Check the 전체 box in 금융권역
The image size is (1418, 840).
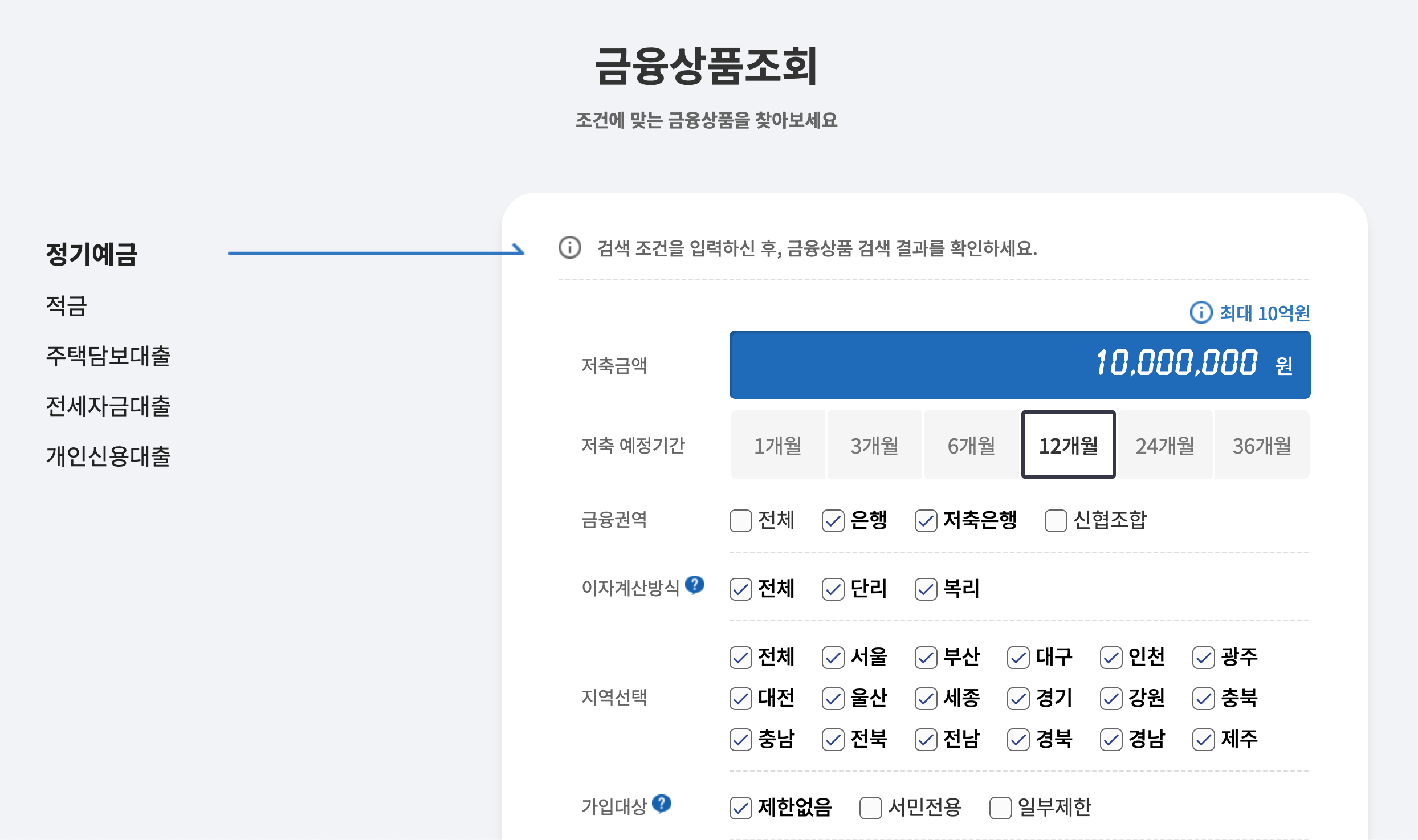(x=740, y=520)
